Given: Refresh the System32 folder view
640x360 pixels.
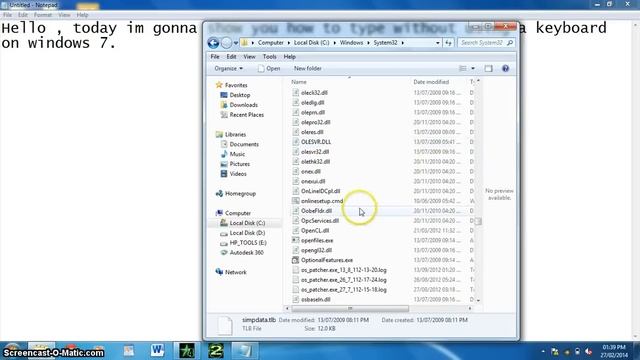Looking at the screenshot, I should pos(449,42).
